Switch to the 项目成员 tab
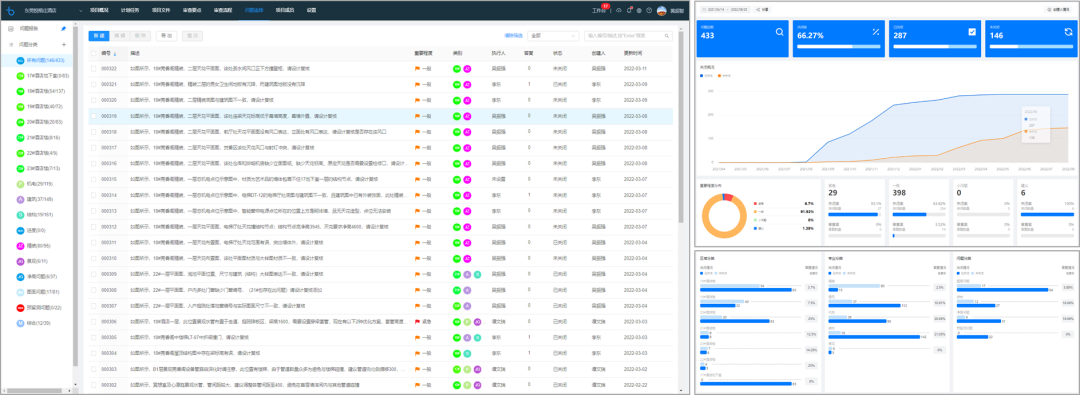 [285, 10]
